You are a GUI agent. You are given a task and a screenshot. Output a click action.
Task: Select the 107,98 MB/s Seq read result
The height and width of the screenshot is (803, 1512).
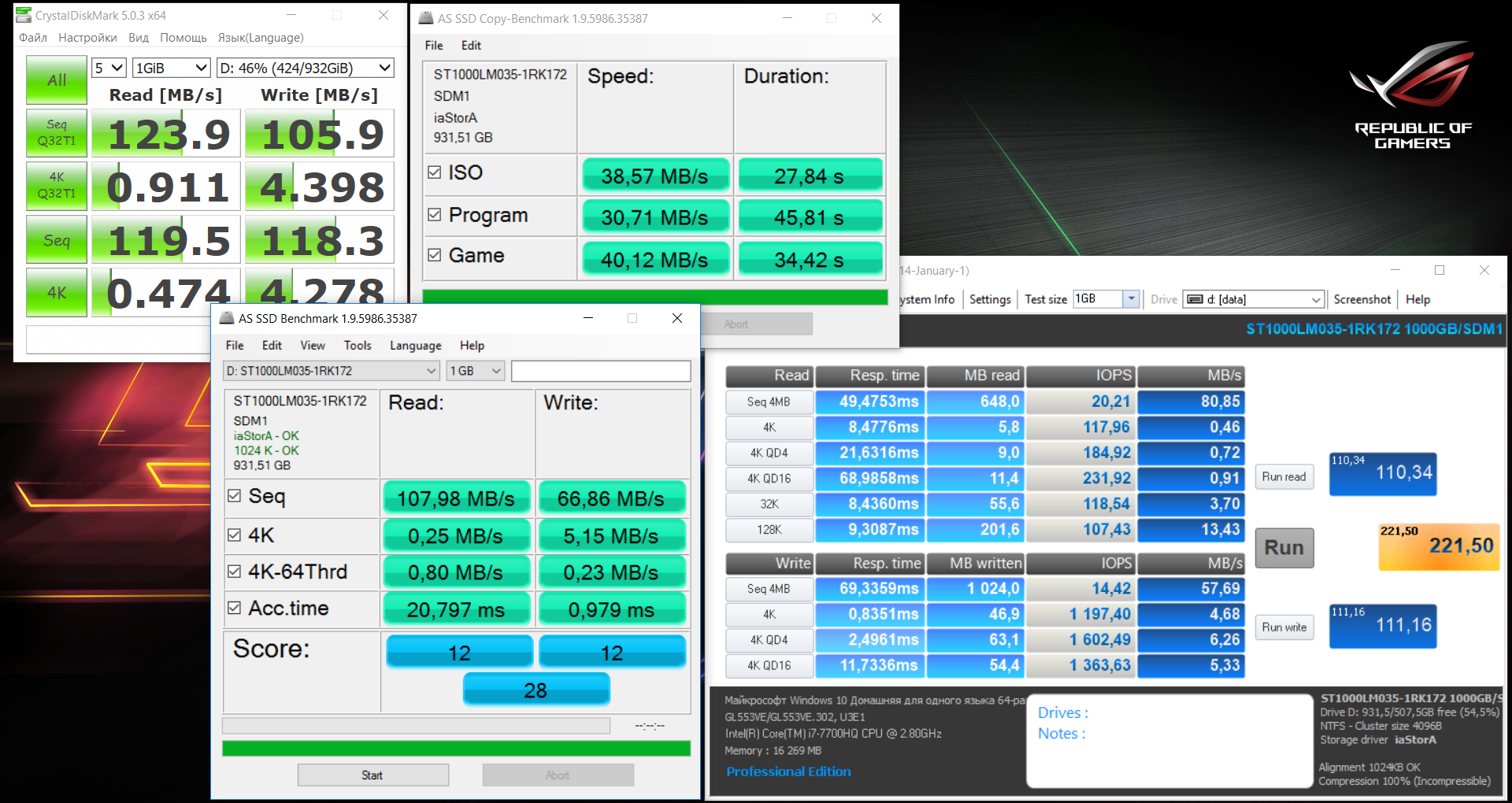click(x=456, y=498)
